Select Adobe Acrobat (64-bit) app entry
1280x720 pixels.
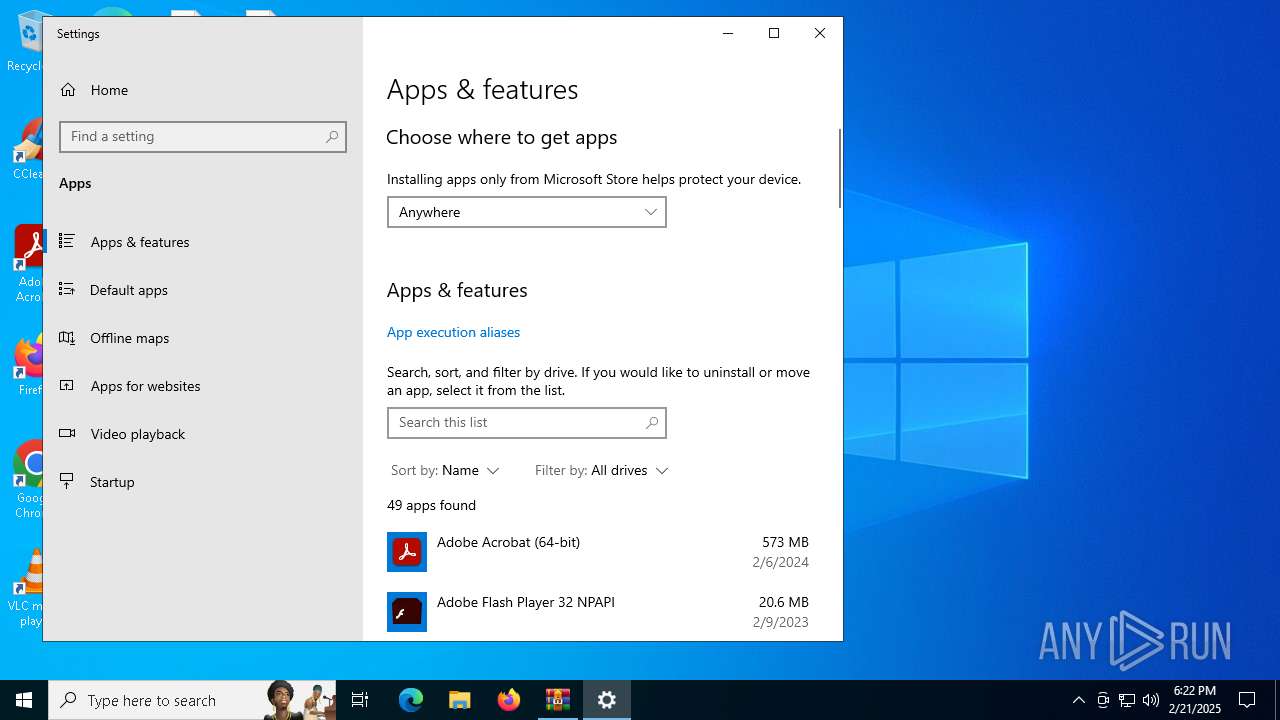pyautogui.click(x=598, y=552)
